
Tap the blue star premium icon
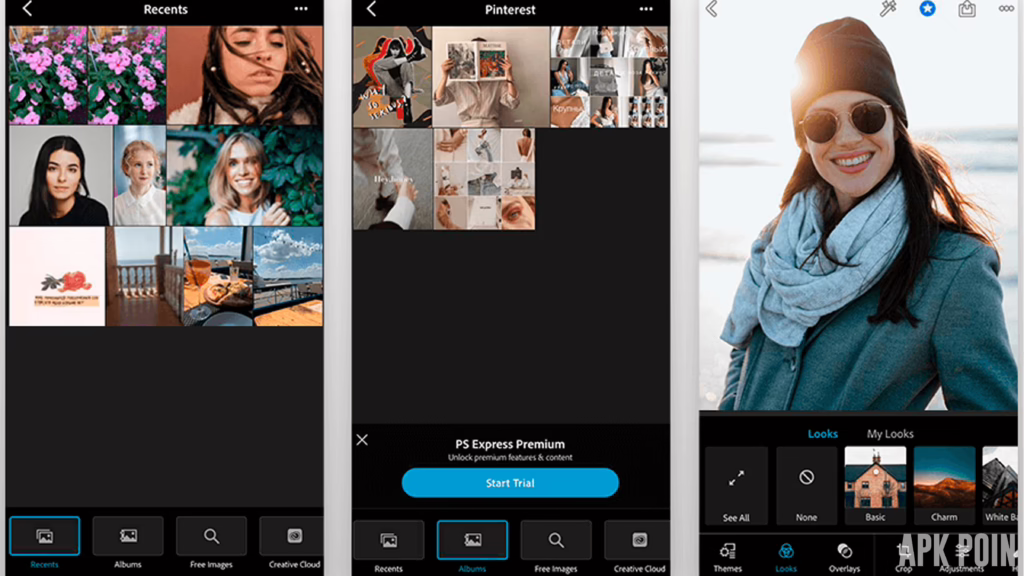point(927,9)
